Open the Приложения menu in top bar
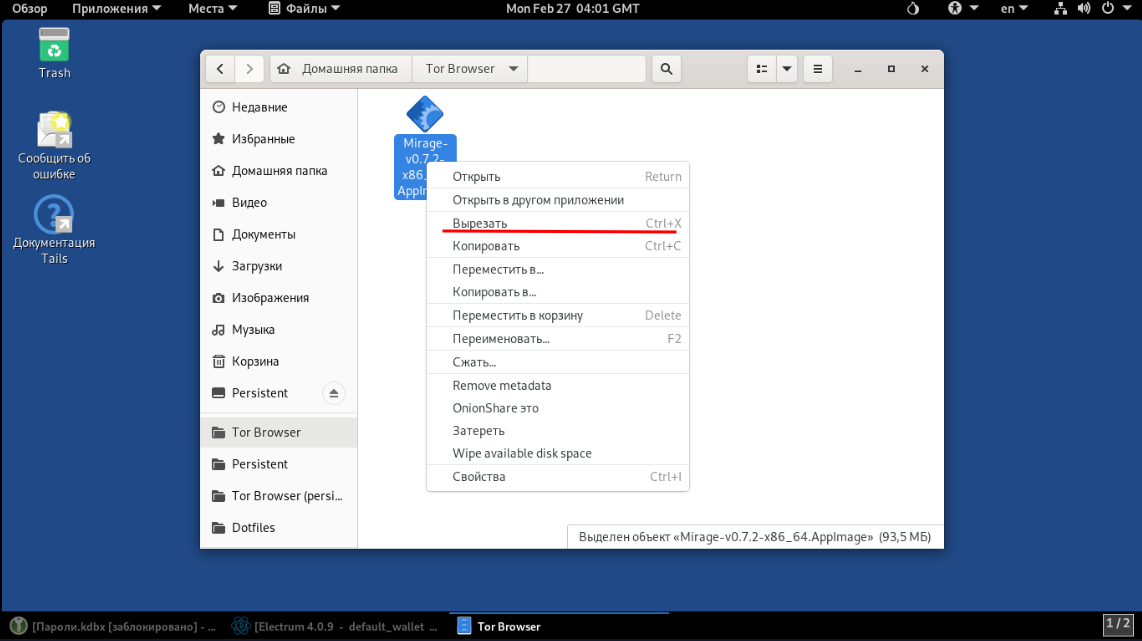This screenshot has width=1142, height=641. pyautogui.click(x=116, y=8)
